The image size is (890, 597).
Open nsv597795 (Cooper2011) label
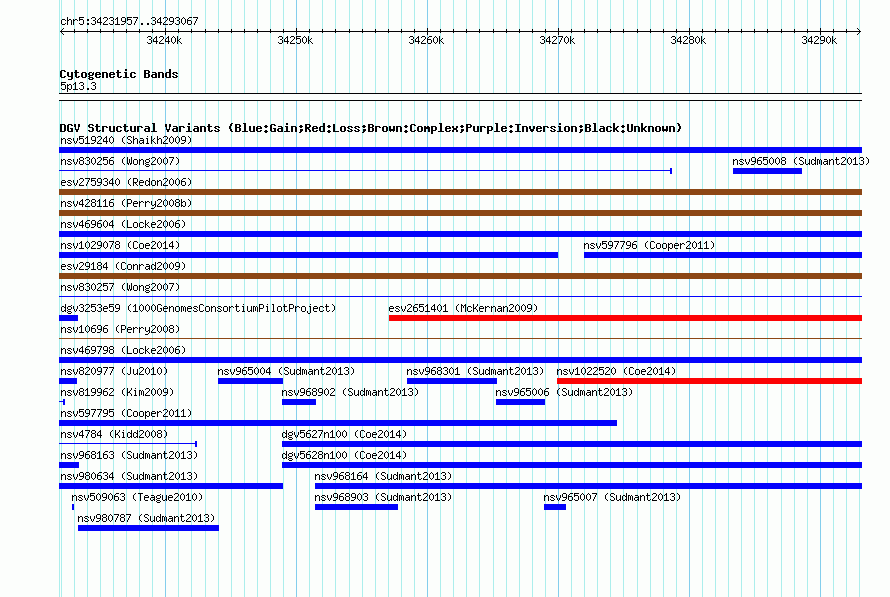[126, 413]
